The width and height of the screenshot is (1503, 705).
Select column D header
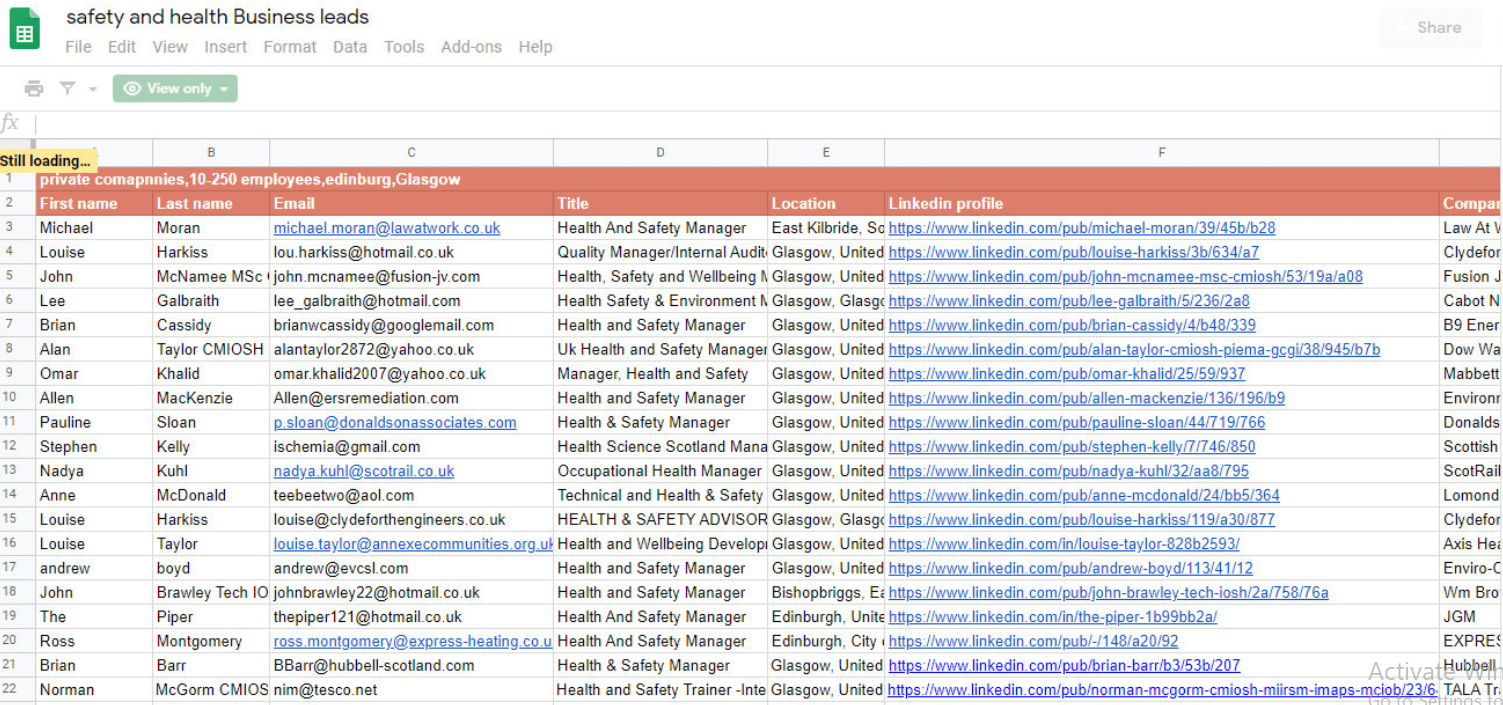tap(660, 152)
